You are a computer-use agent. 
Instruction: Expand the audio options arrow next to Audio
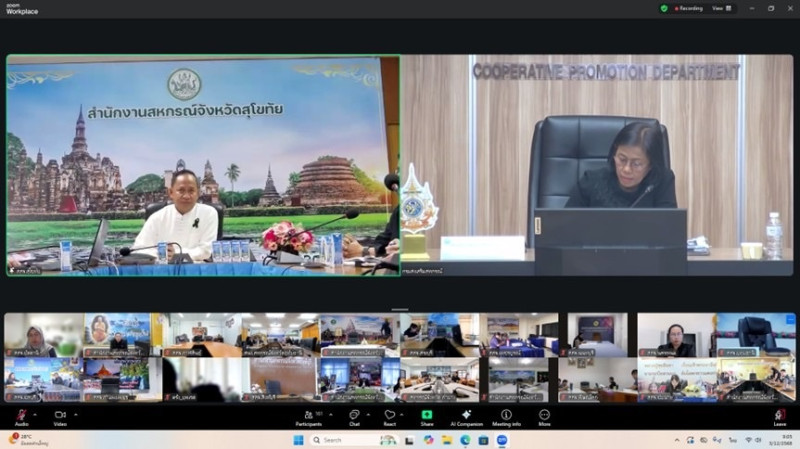point(35,412)
